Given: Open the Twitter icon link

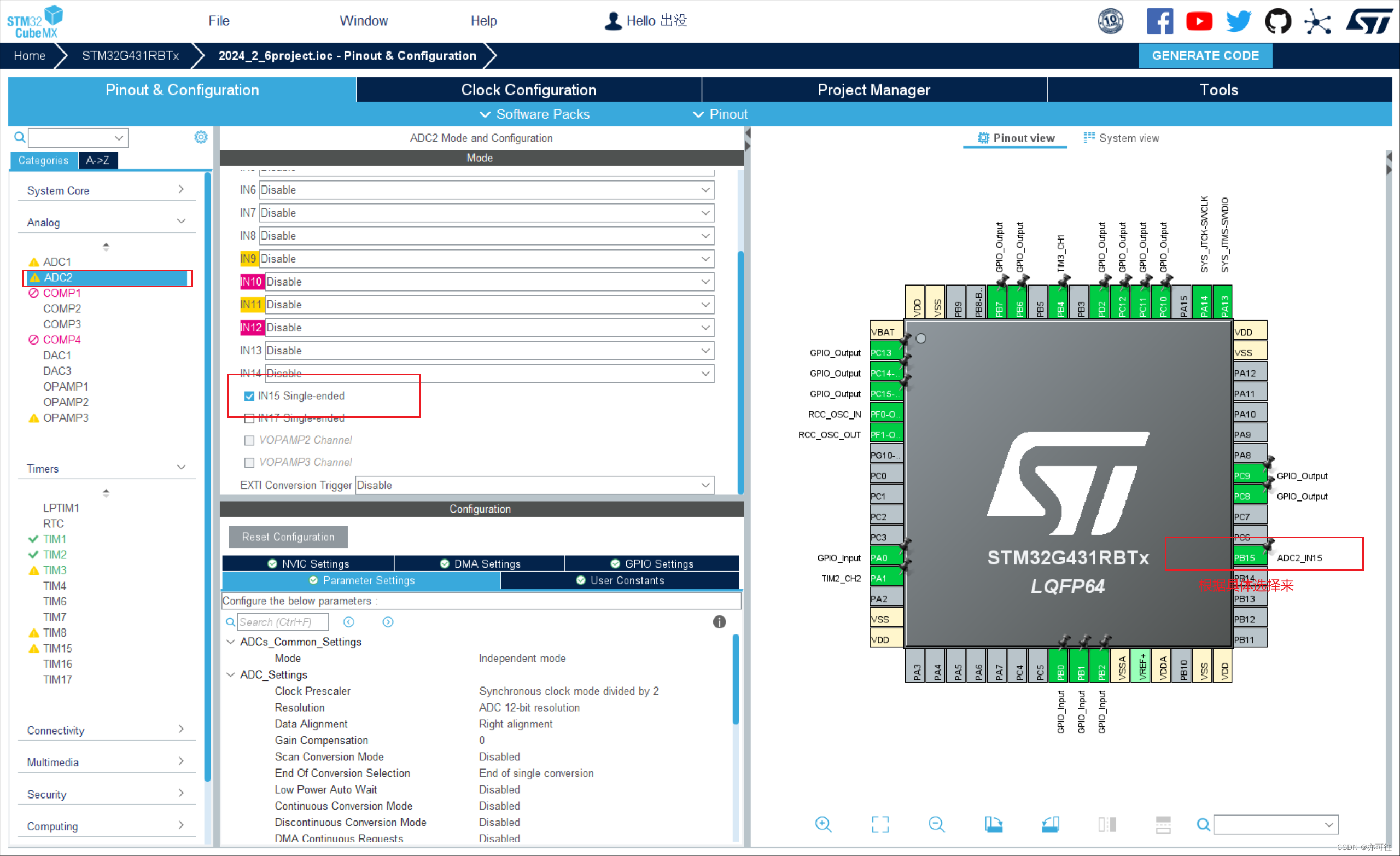Looking at the screenshot, I should click(x=1238, y=21).
